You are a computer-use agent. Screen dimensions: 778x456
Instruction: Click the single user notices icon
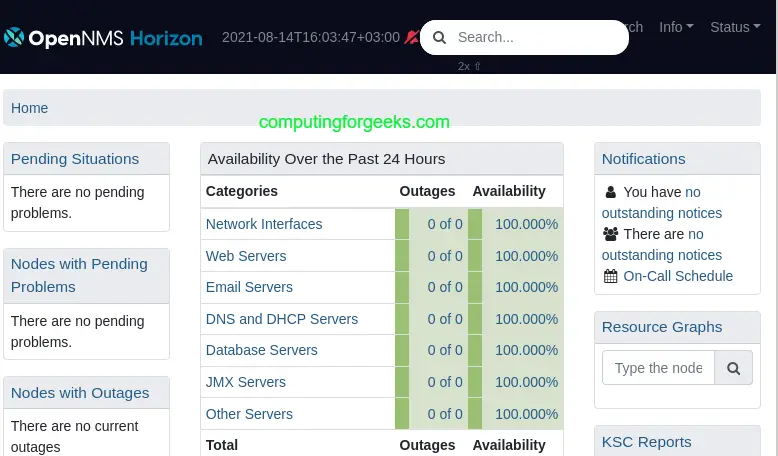tap(611, 192)
